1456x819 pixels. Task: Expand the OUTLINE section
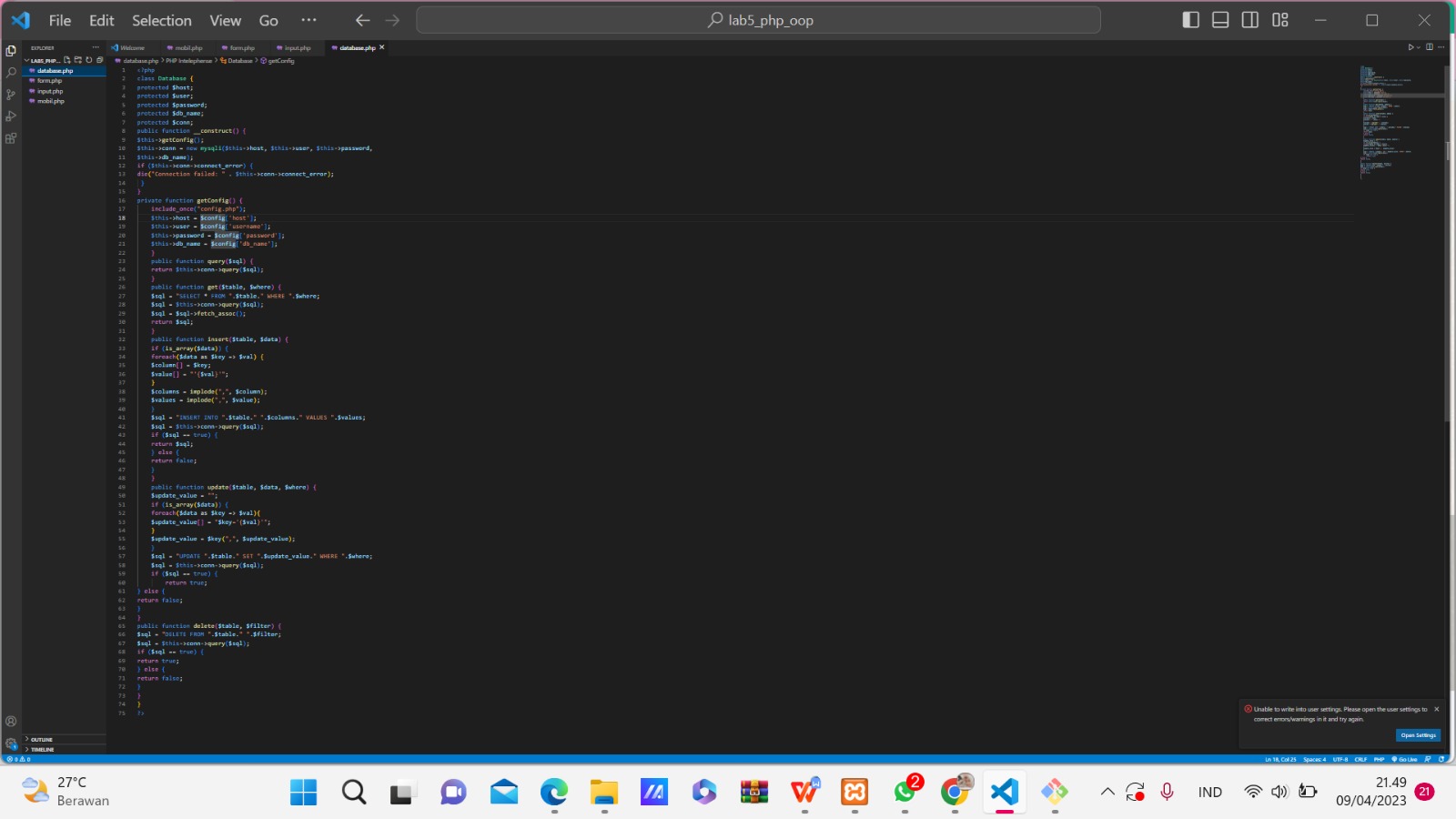point(40,739)
